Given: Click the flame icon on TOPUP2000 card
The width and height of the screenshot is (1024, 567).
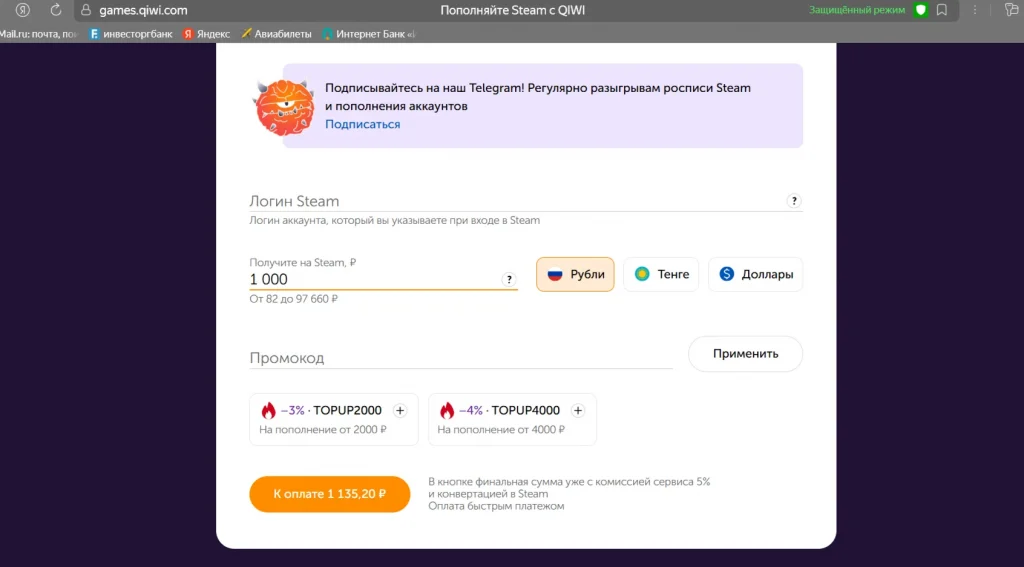Looking at the screenshot, I should pyautogui.click(x=268, y=410).
